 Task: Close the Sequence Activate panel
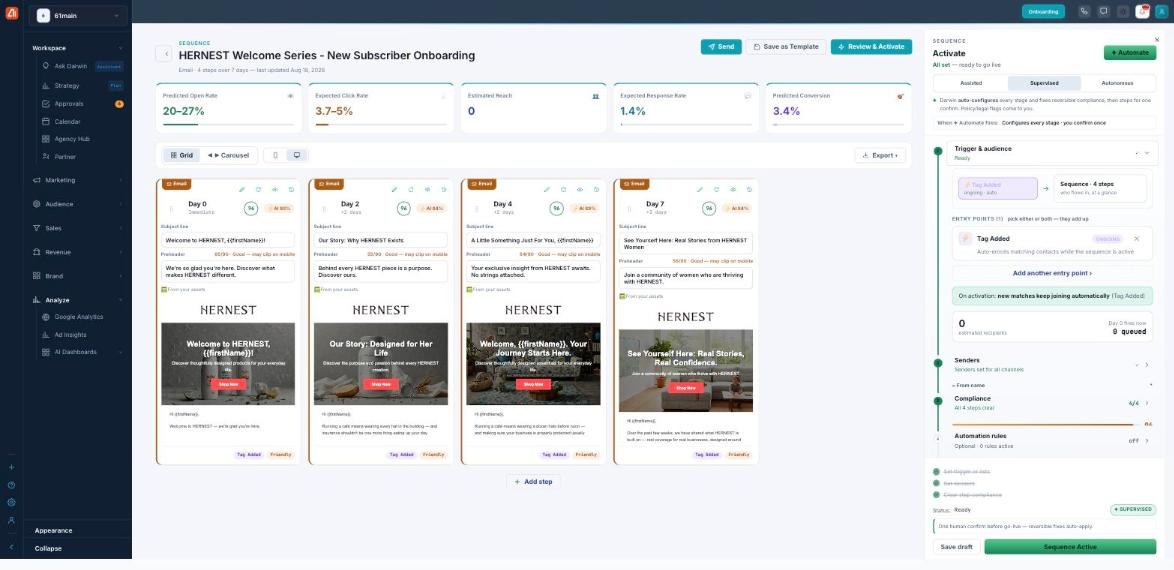click(1157, 40)
